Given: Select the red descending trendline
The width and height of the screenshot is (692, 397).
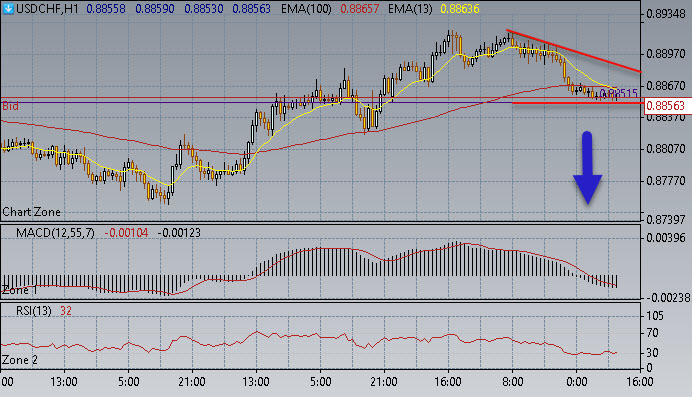Looking at the screenshot, I should [574, 50].
